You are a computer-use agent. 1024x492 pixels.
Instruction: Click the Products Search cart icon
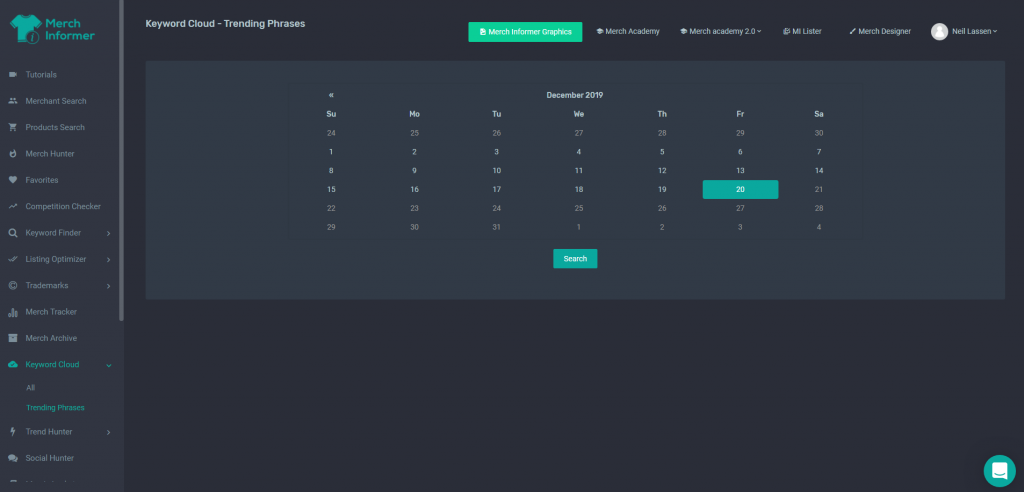click(x=12, y=127)
